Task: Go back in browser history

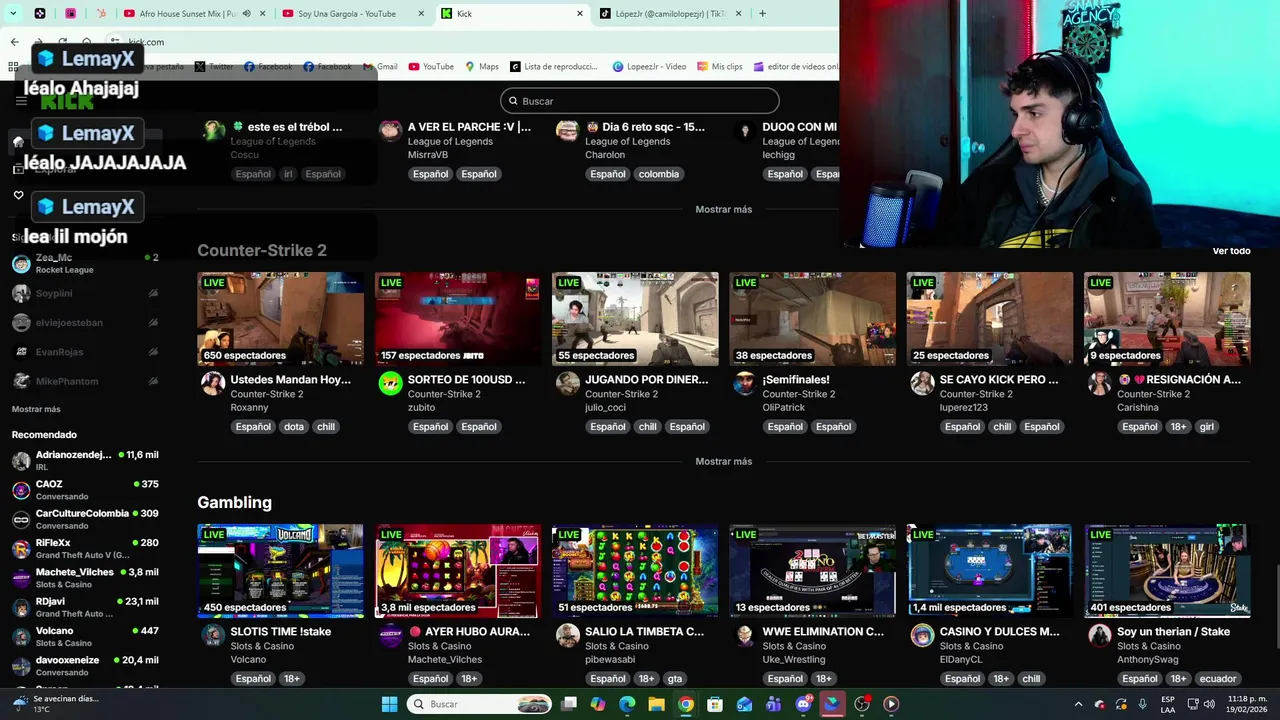Action: [x=14, y=42]
